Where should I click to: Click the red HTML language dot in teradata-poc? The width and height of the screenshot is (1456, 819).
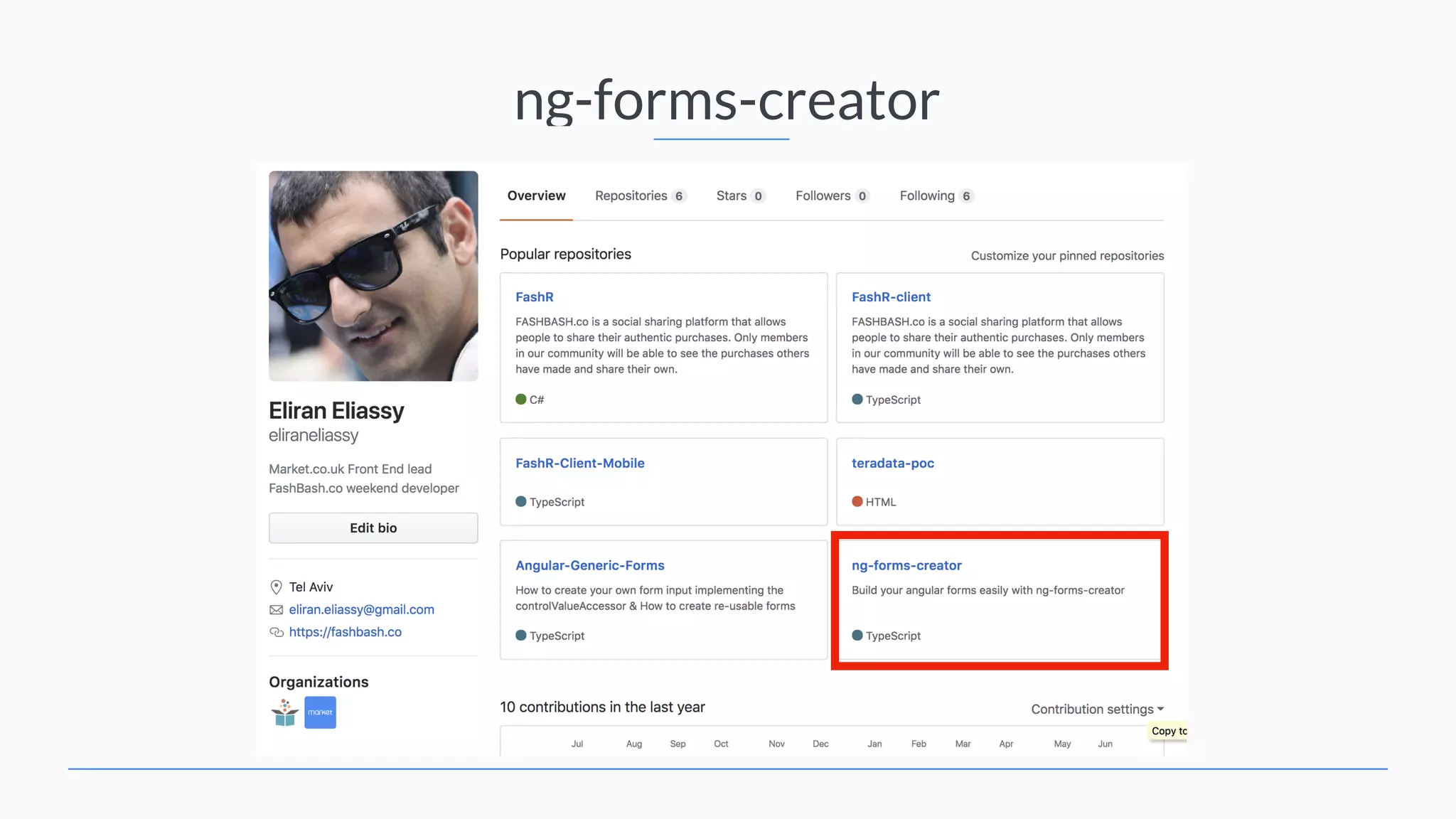[x=857, y=502]
